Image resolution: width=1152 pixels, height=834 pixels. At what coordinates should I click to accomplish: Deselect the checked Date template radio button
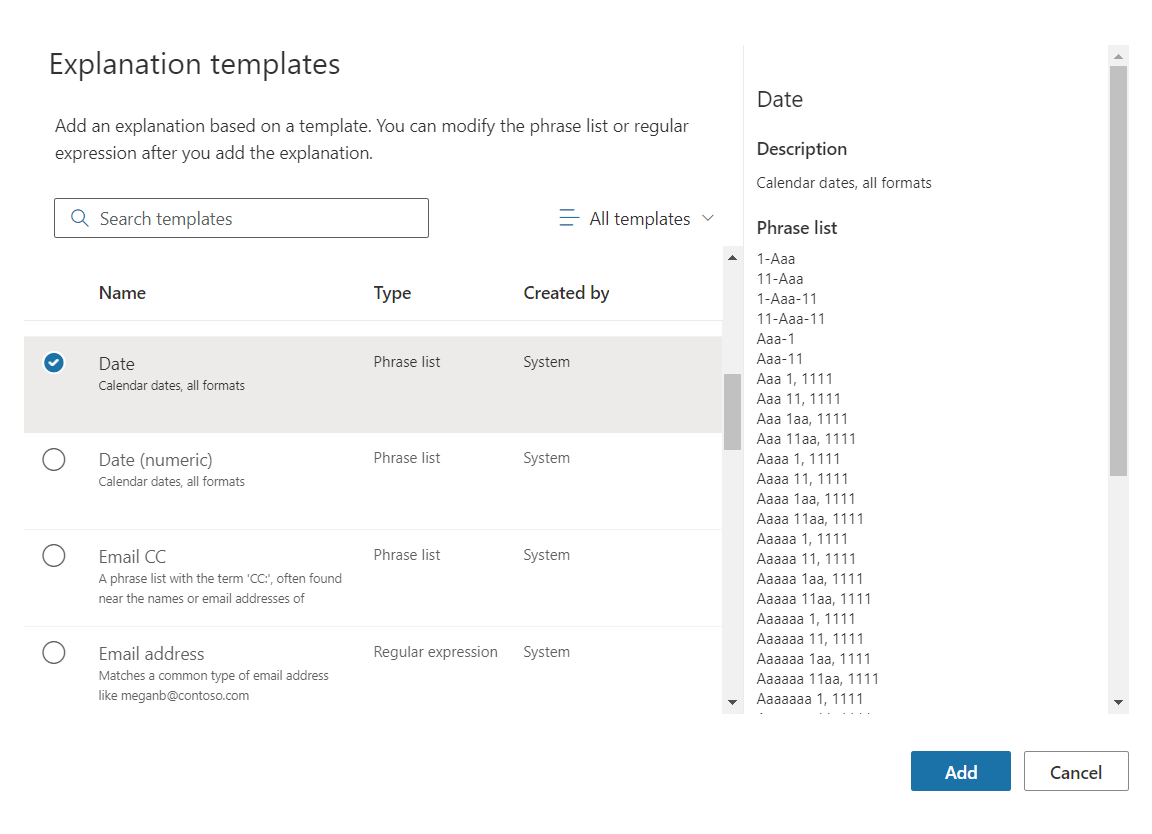coord(54,363)
